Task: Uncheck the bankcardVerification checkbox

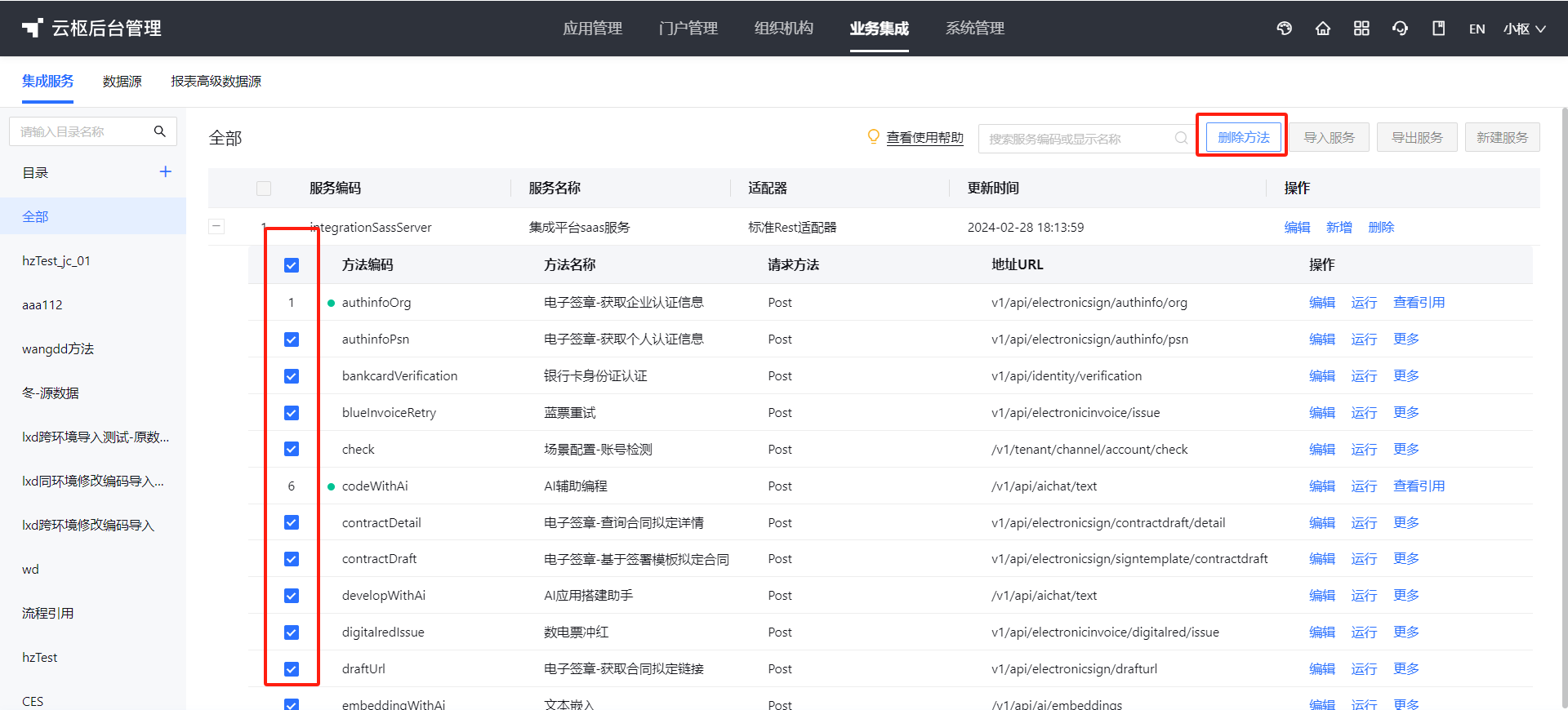Action: click(292, 376)
